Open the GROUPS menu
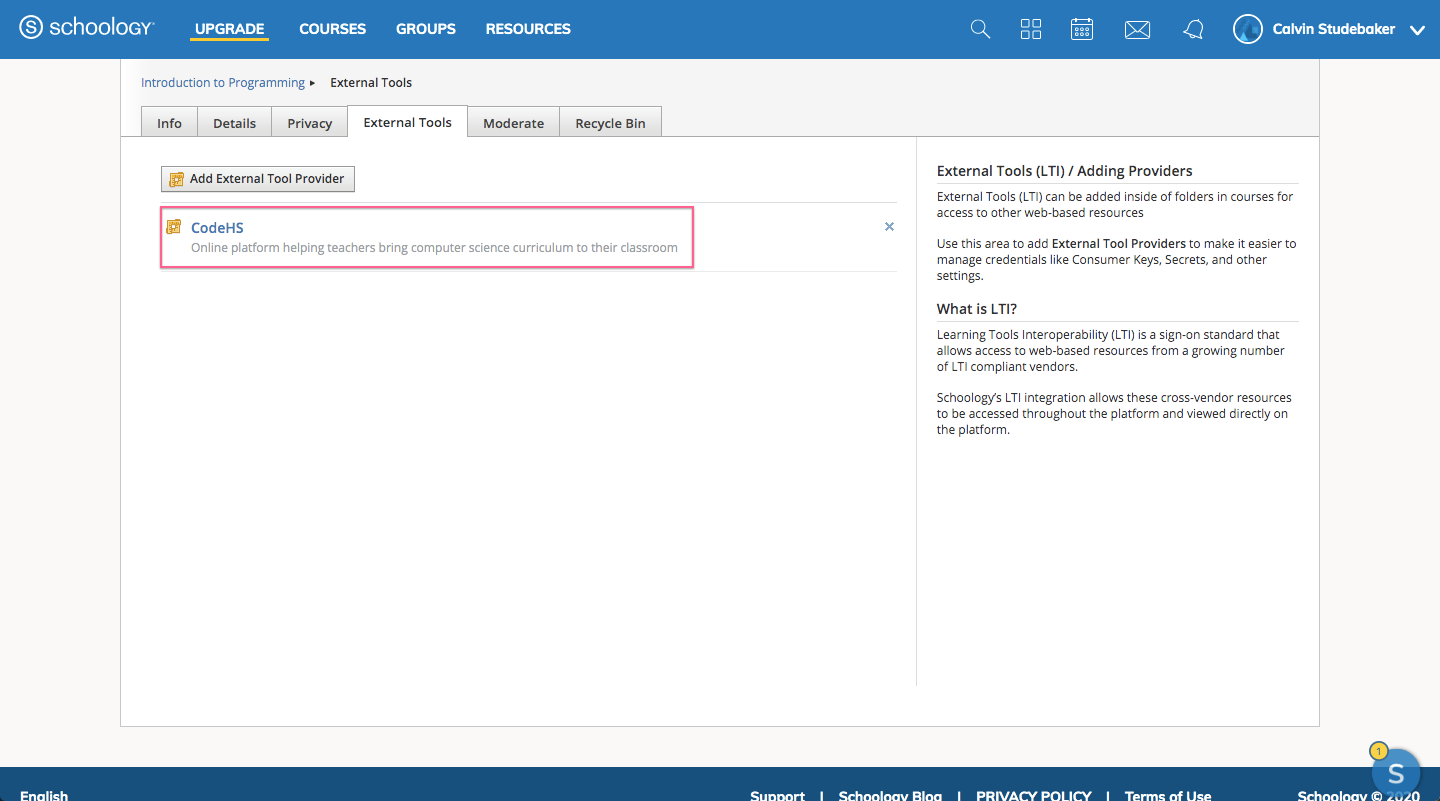Image resolution: width=1440 pixels, height=801 pixels. (x=425, y=29)
